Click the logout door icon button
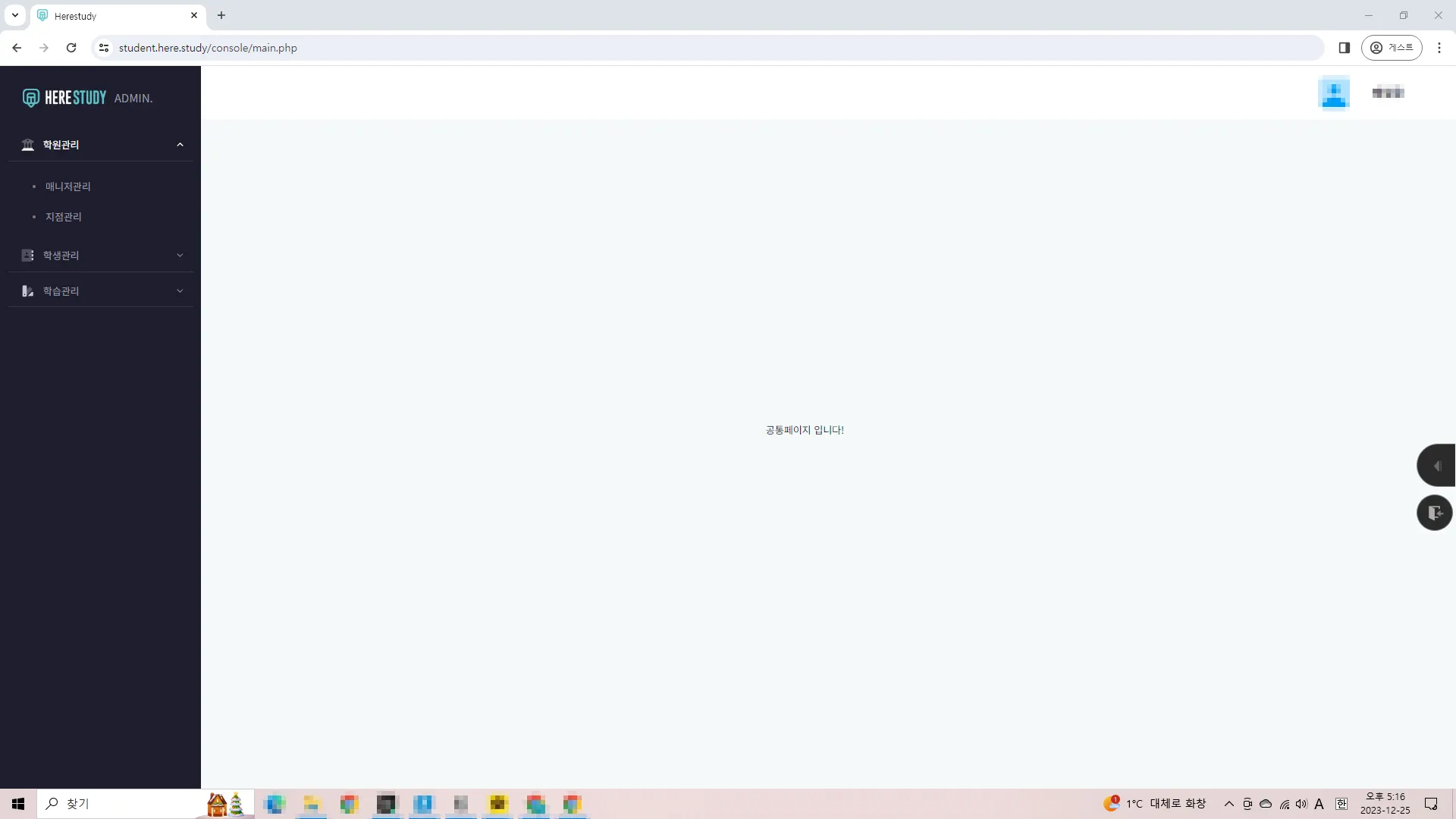The height and width of the screenshot is (819, 1456). (1434, 513)
